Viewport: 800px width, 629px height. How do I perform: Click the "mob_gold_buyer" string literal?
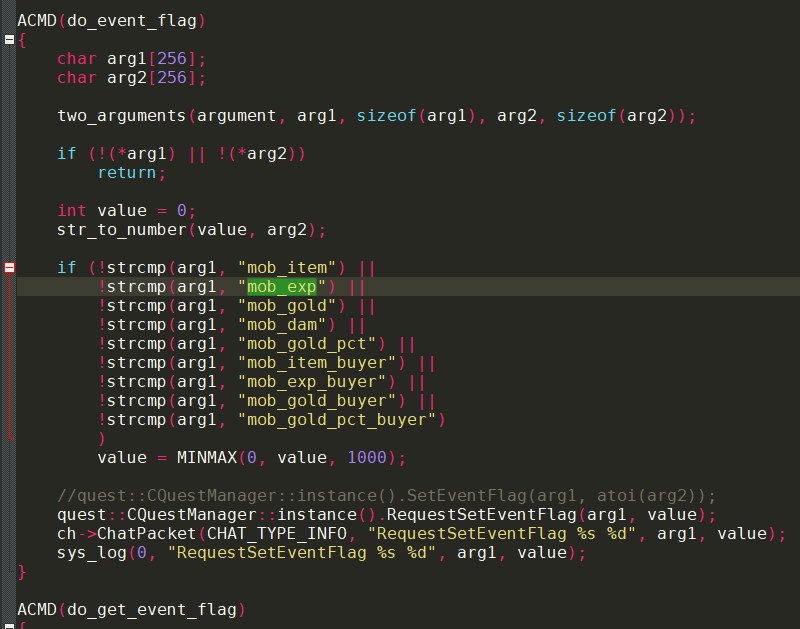pos(317,401)
